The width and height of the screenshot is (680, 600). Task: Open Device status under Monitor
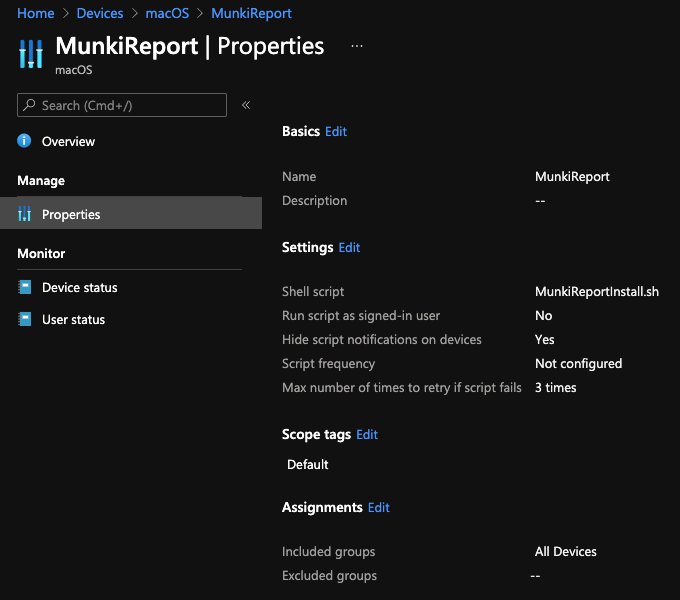coord(79,287)
